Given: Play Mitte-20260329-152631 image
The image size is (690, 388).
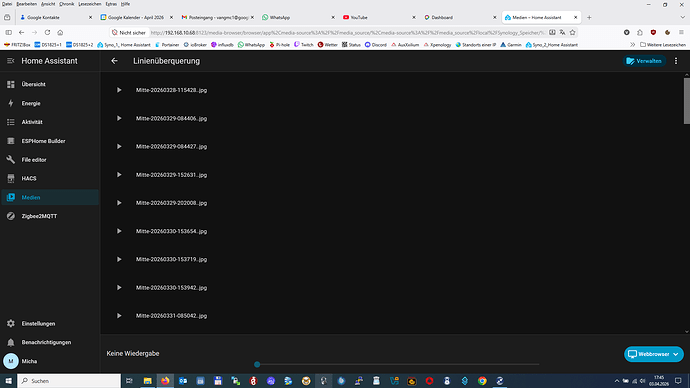Looking at the screenshot, I should tap(119, 175).
